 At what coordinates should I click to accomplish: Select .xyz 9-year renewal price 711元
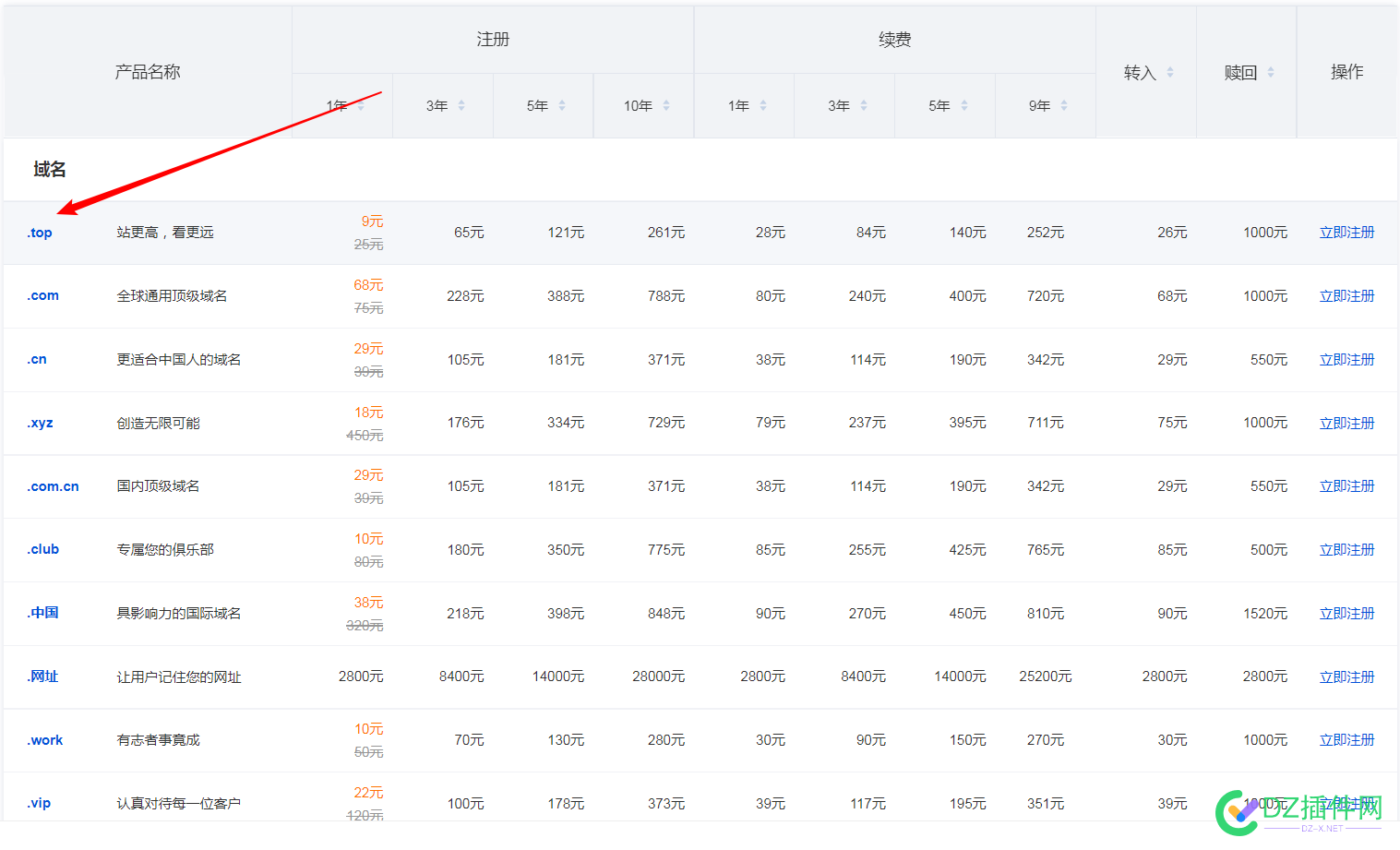tap(1045, 424)
